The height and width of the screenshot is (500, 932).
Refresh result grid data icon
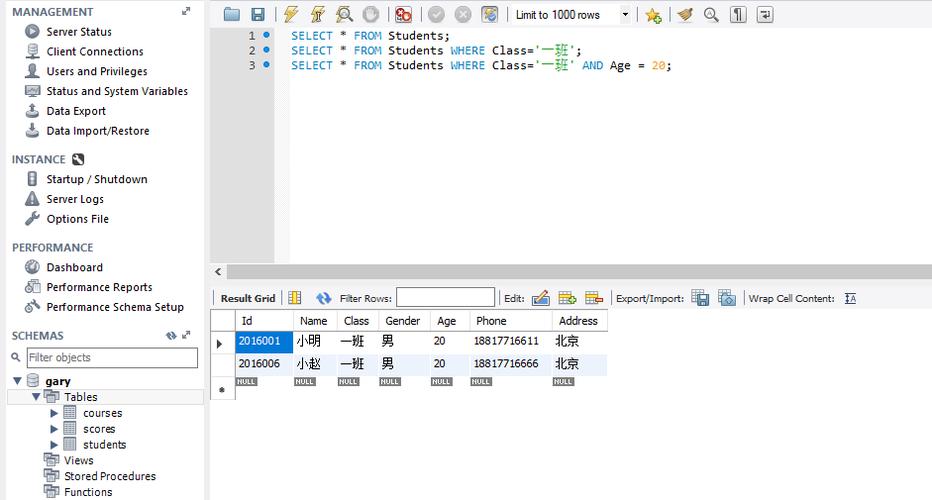point(323,298)
